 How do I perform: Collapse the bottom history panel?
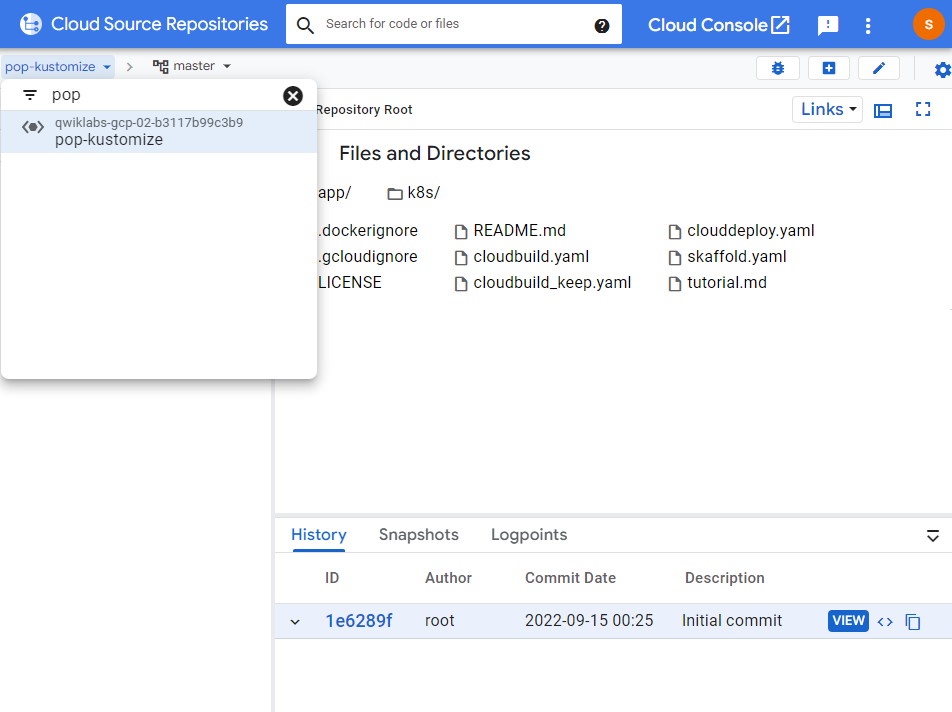click(933, 536)
